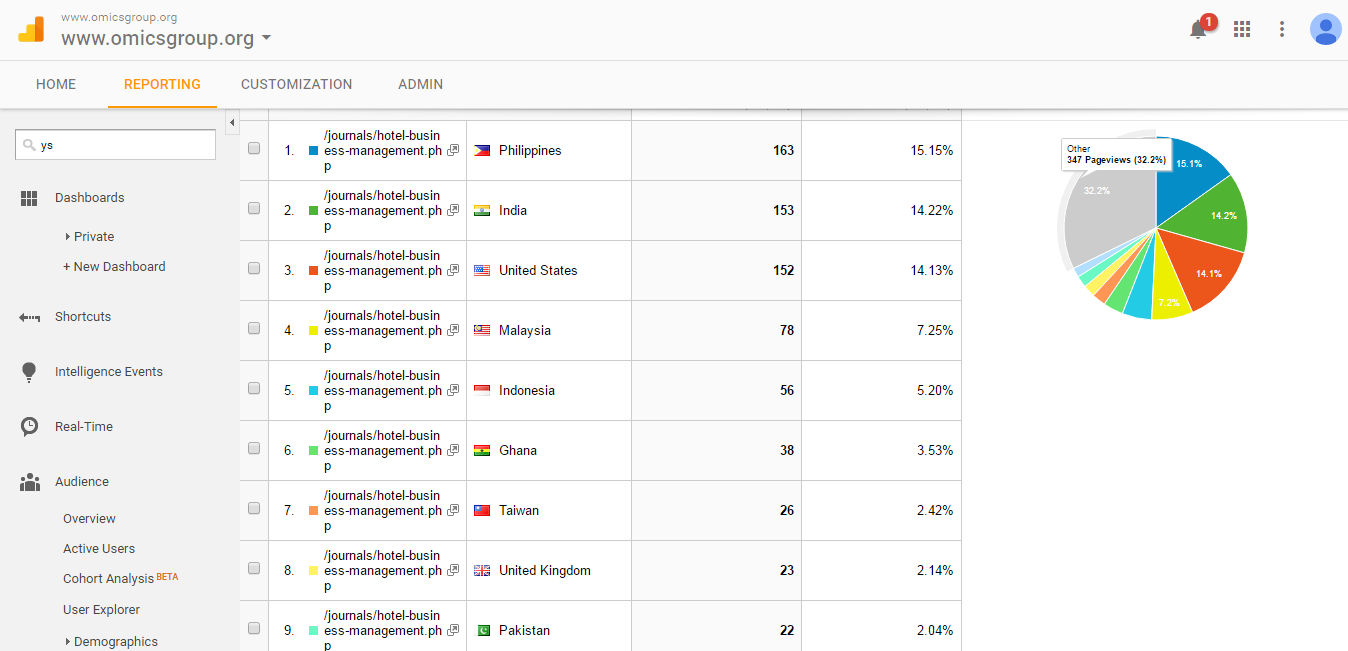Image resolution: width=1348 pixels, height=651 pixels.
Task: Tick the checkbox for row 8 United Kingdom
Action: pos(254,568)
